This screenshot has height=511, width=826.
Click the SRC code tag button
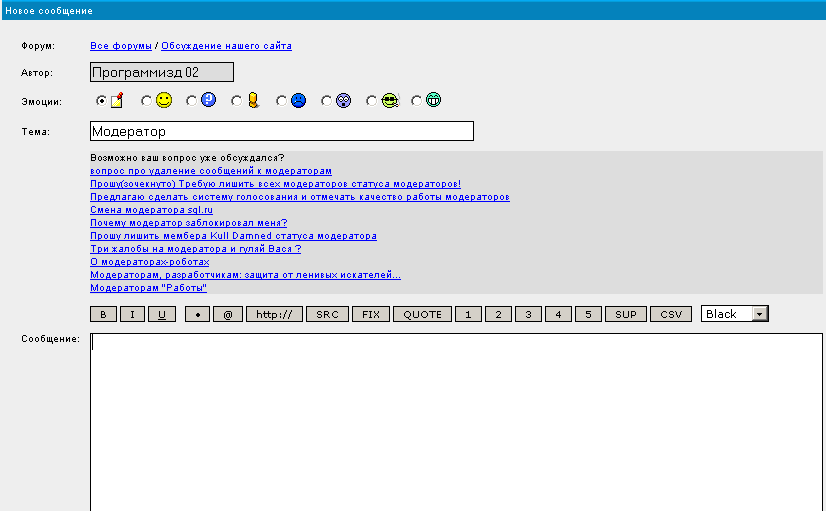point(327,314)
